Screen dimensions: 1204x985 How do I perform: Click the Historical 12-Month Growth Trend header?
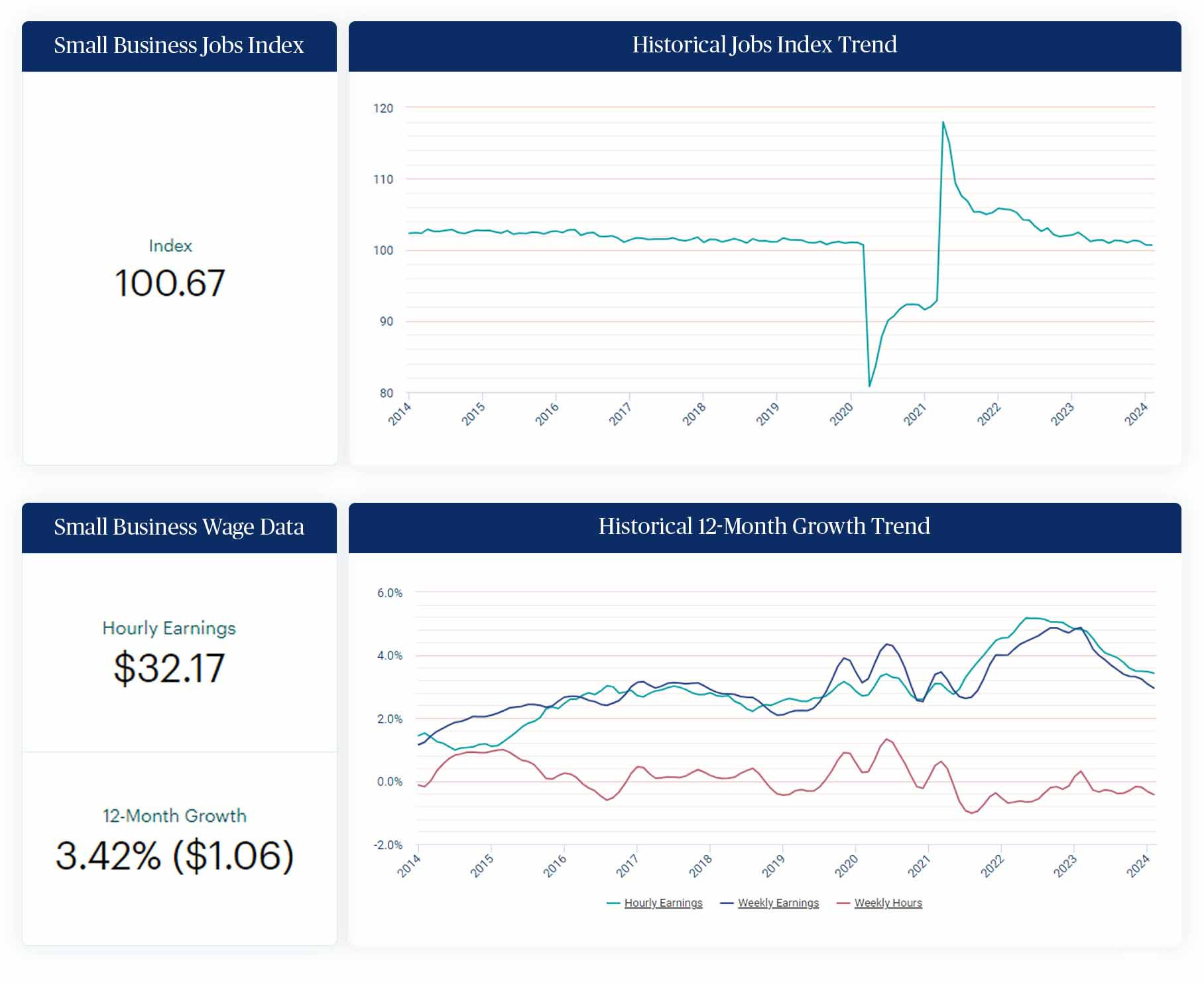[x=764, y=527]
